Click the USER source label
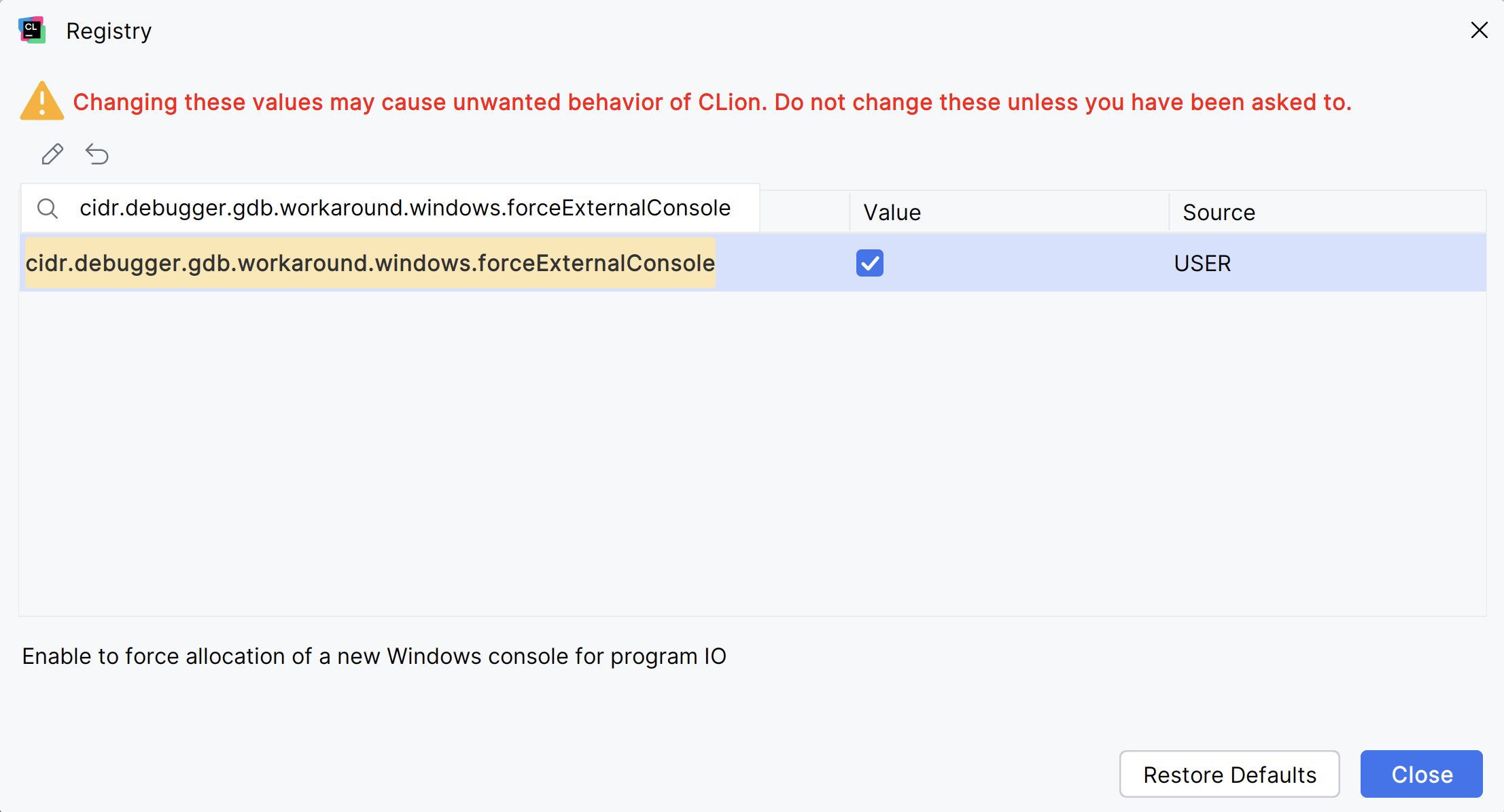The height and width of the screenshot is (812, 1504). 1202,263
